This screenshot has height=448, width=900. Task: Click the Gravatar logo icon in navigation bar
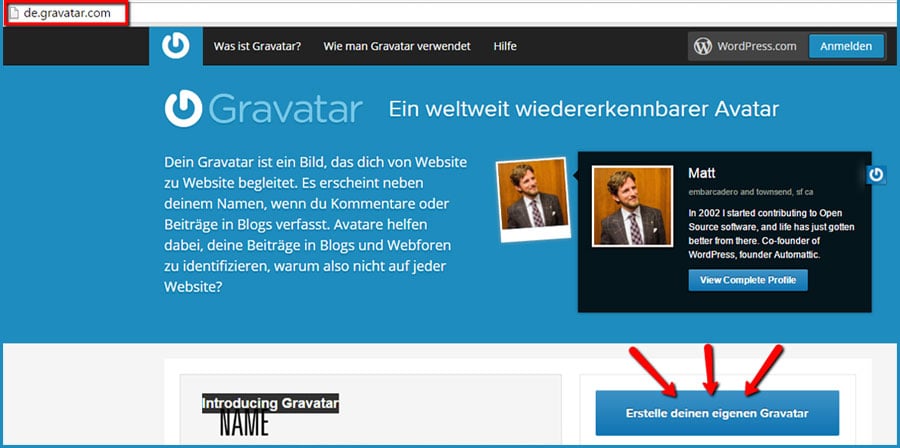point(176,46)
